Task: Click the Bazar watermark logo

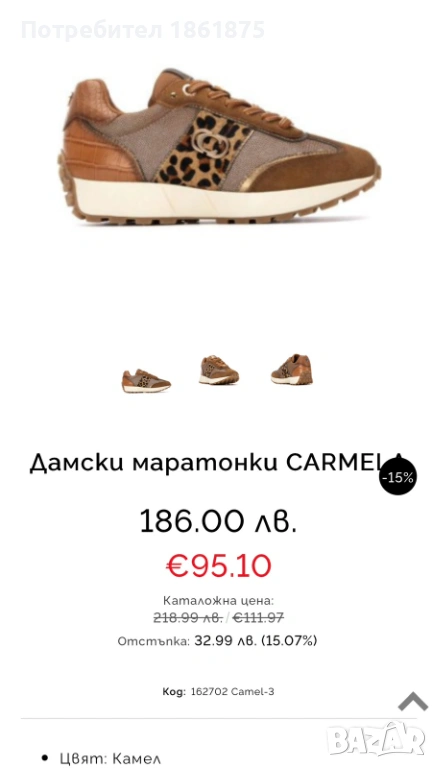Action: tap(376, 739)
